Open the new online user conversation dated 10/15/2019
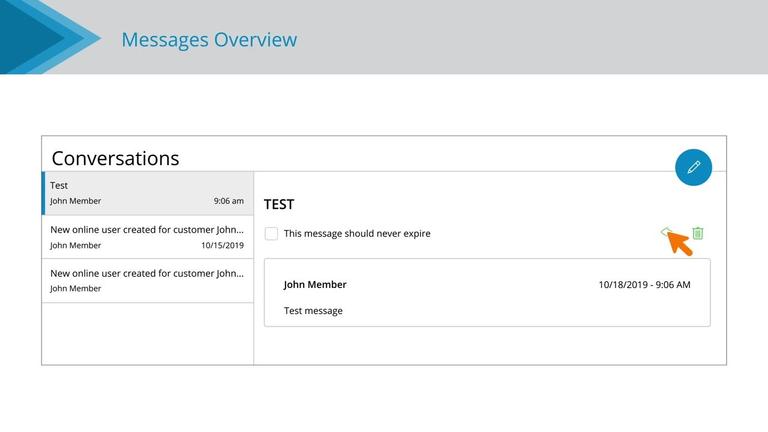Viewport: 768px width, 432px height. (148, 237)
